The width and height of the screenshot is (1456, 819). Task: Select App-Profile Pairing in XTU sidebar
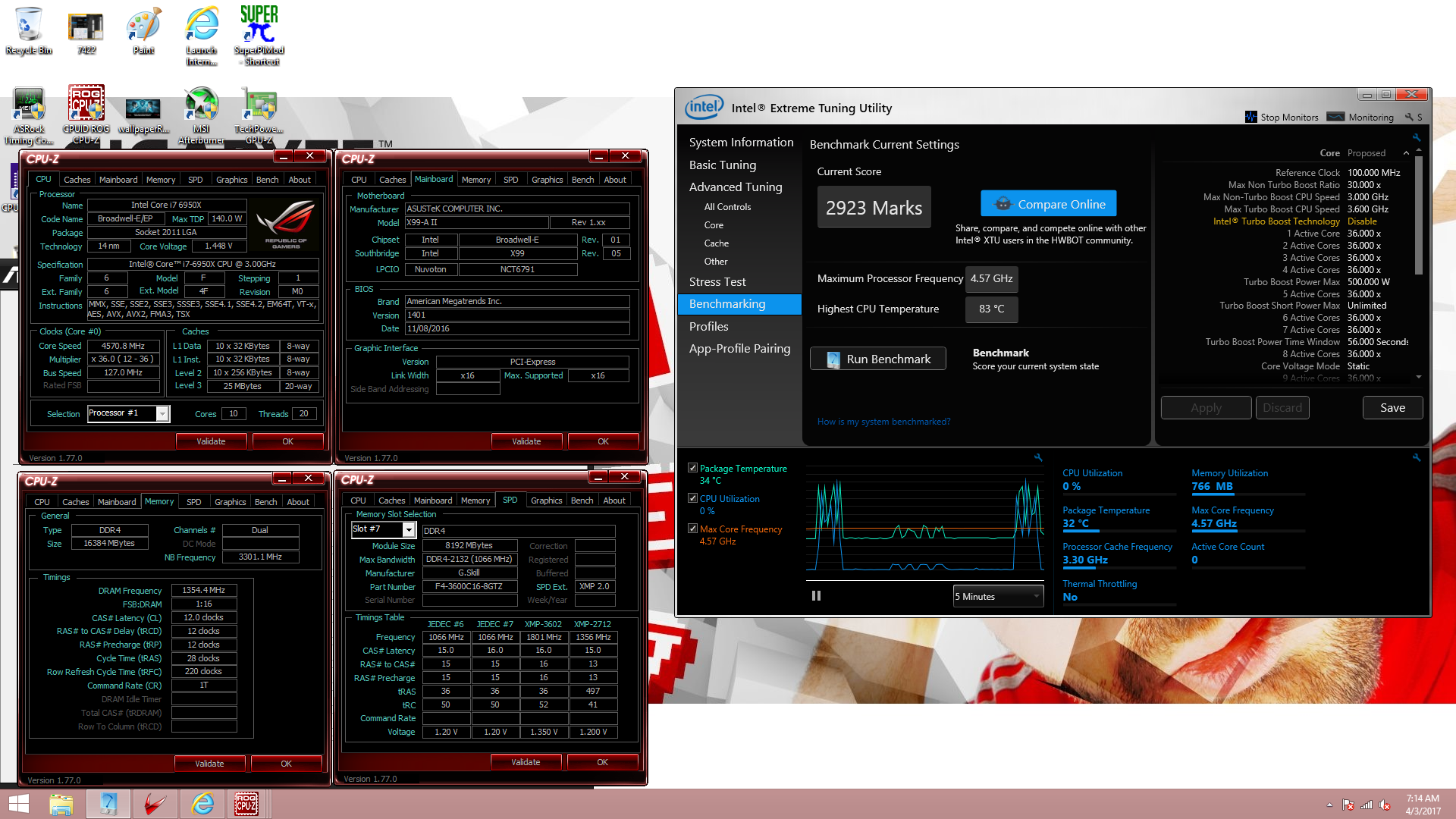739,348
